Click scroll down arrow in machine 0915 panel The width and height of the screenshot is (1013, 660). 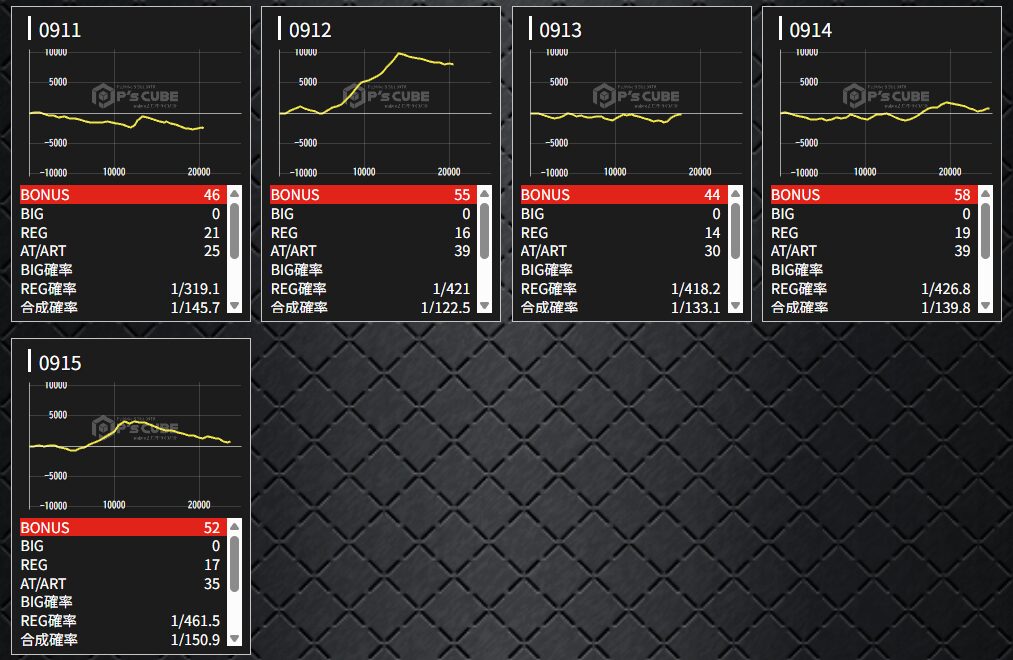coord(235,639)
